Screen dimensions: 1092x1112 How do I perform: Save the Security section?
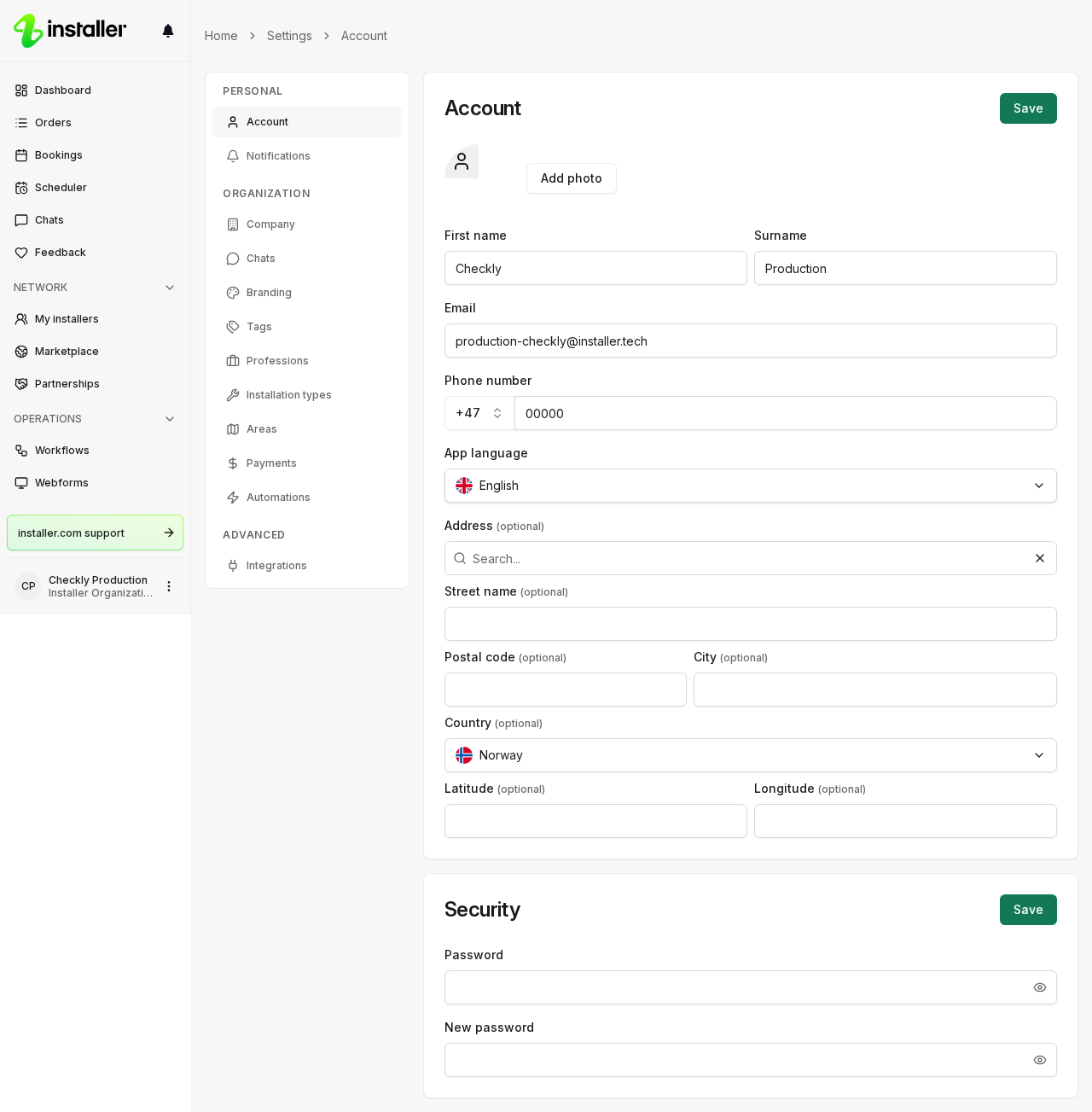(1028, 910)
